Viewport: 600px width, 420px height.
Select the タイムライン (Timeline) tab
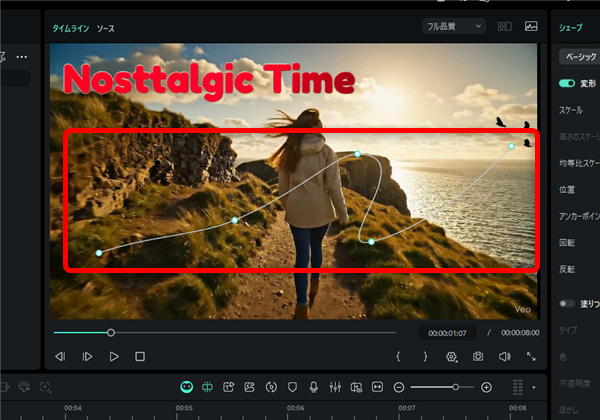[x=70, y=28]
